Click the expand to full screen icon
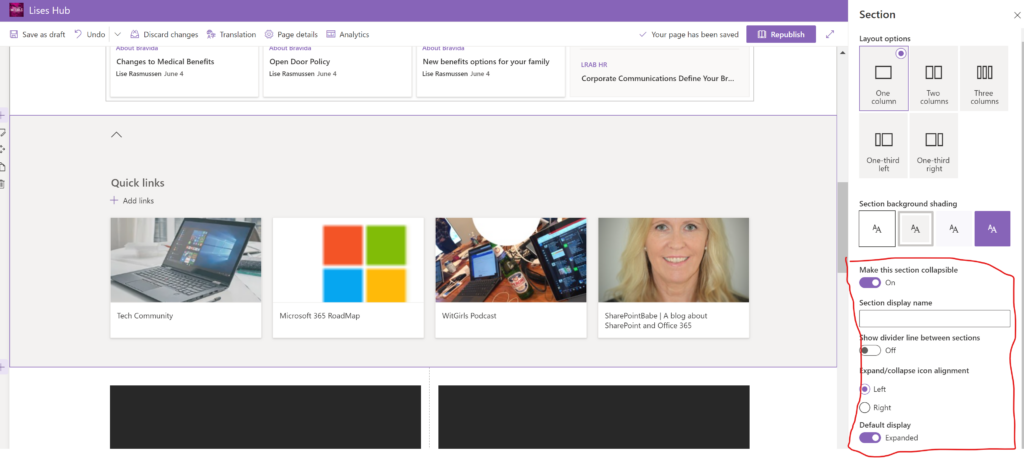1024x458 pixels. [830, 35]
